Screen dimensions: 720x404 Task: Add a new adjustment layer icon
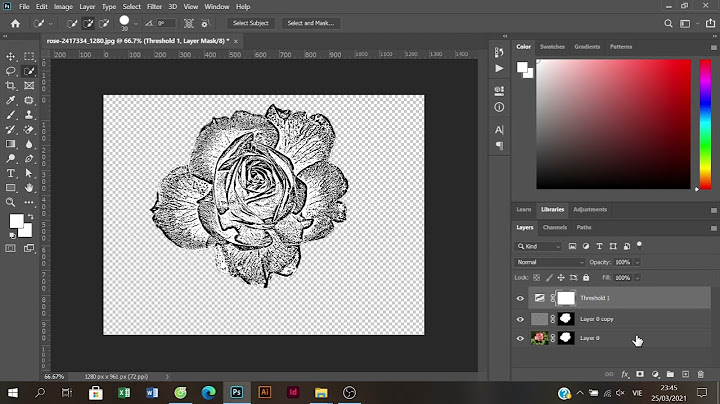click(655, 374)
